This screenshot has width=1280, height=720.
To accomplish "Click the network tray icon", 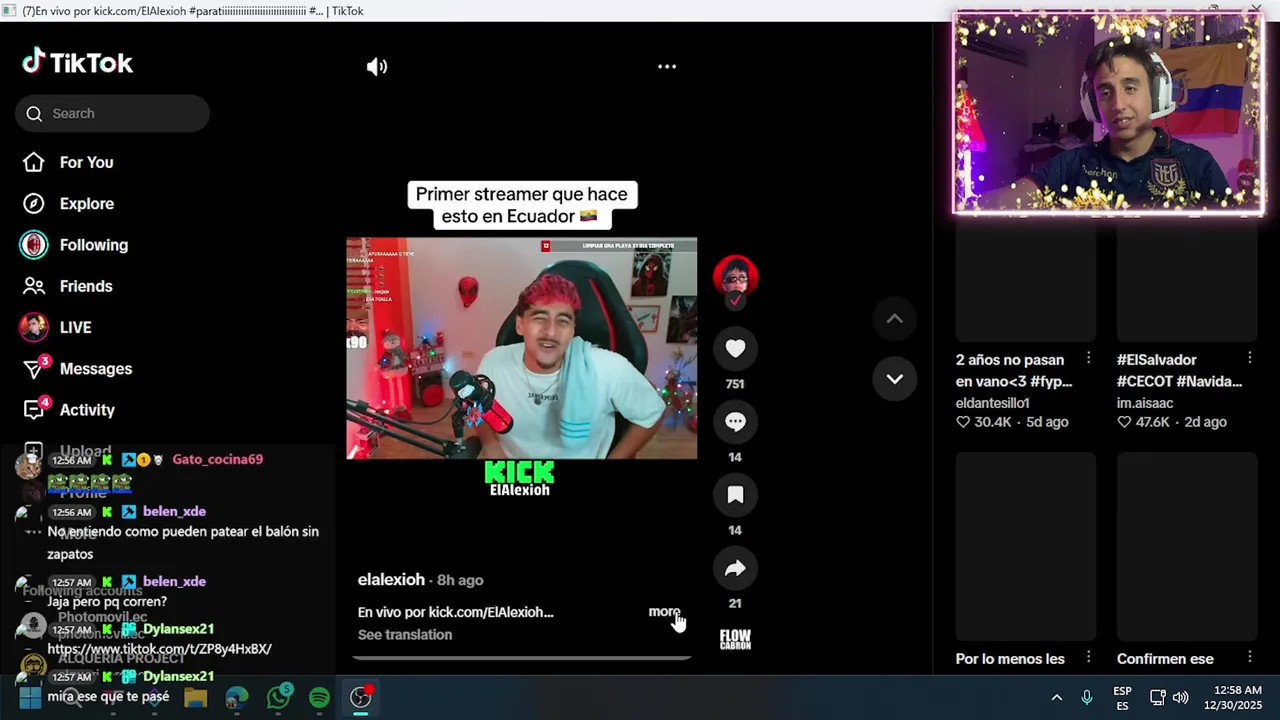I will pos(1157,698).
